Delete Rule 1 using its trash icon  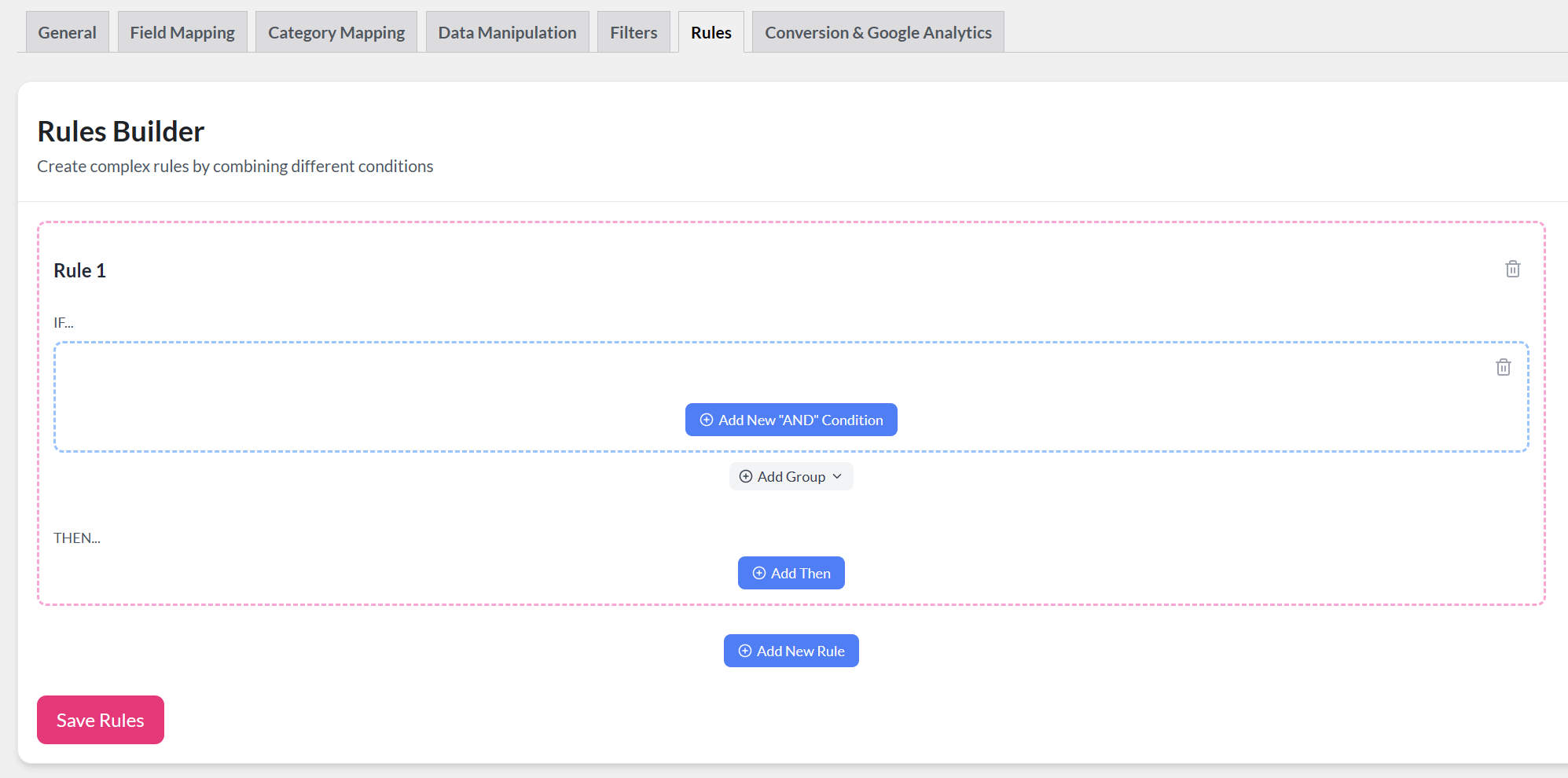[x=1512, y=270]
